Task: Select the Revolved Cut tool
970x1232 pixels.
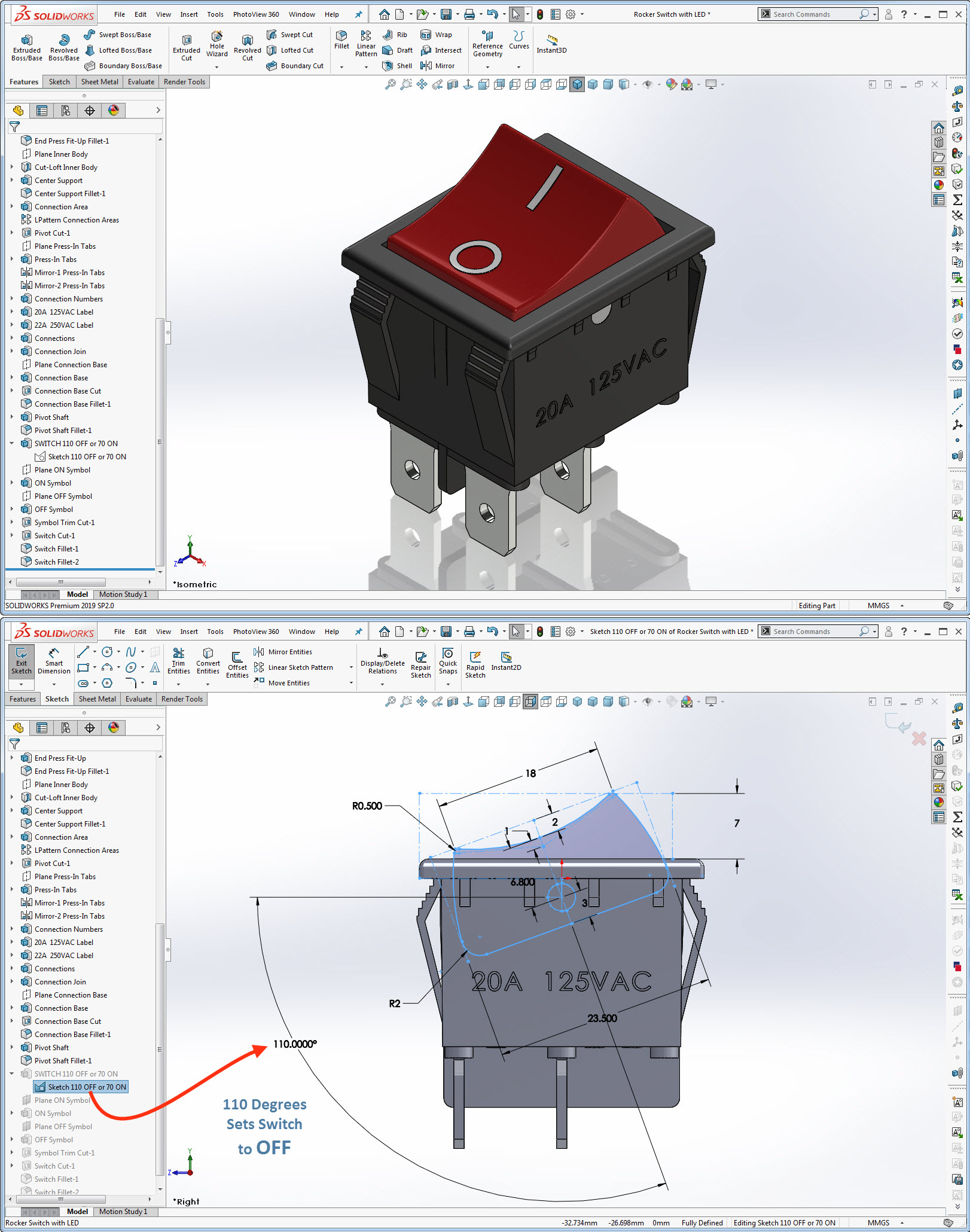Action: pos(248,48)
